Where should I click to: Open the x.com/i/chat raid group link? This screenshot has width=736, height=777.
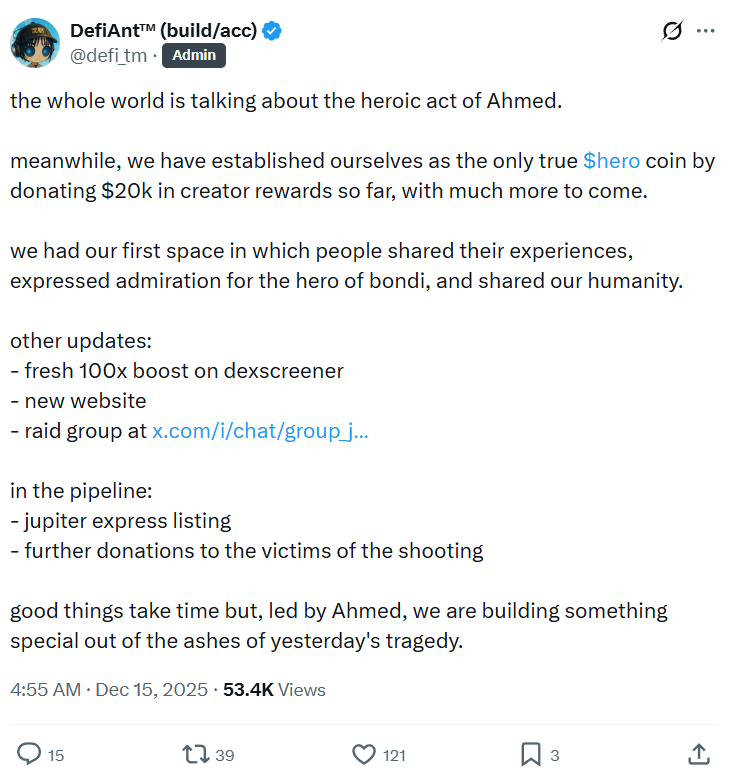point(260,431)
